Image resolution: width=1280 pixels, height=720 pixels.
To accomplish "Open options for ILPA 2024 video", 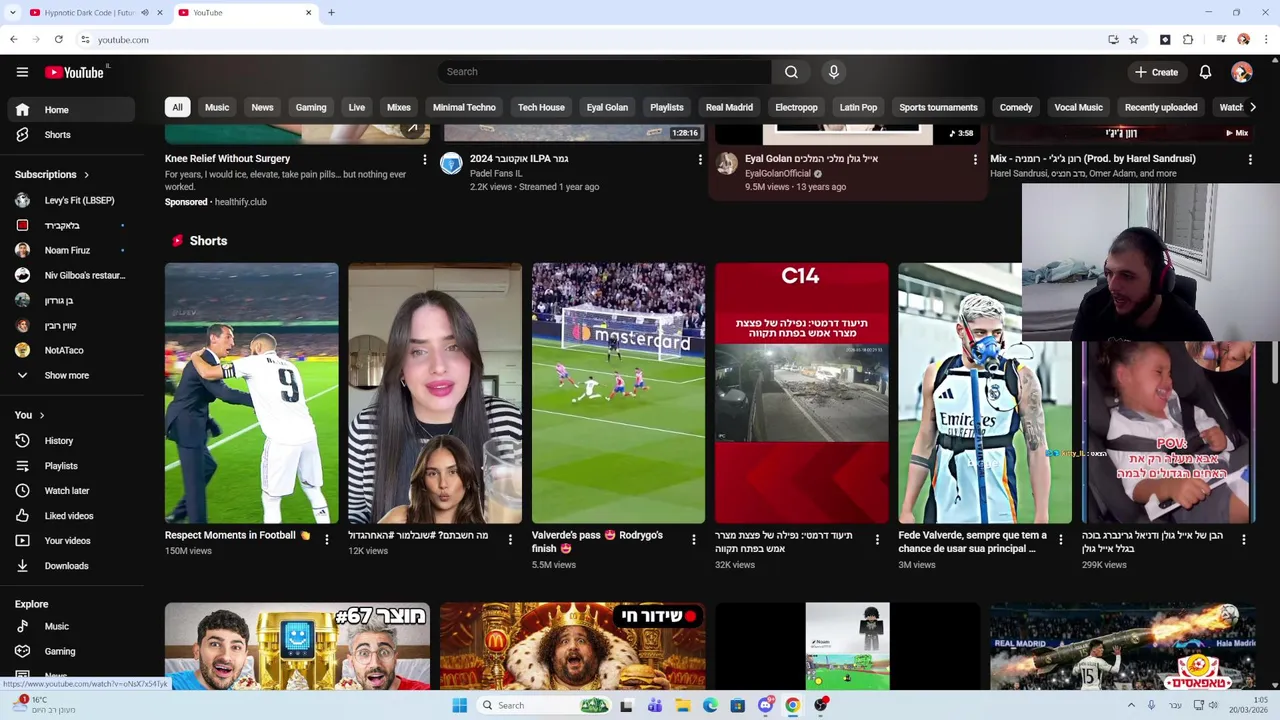I will tap(700, 160).
